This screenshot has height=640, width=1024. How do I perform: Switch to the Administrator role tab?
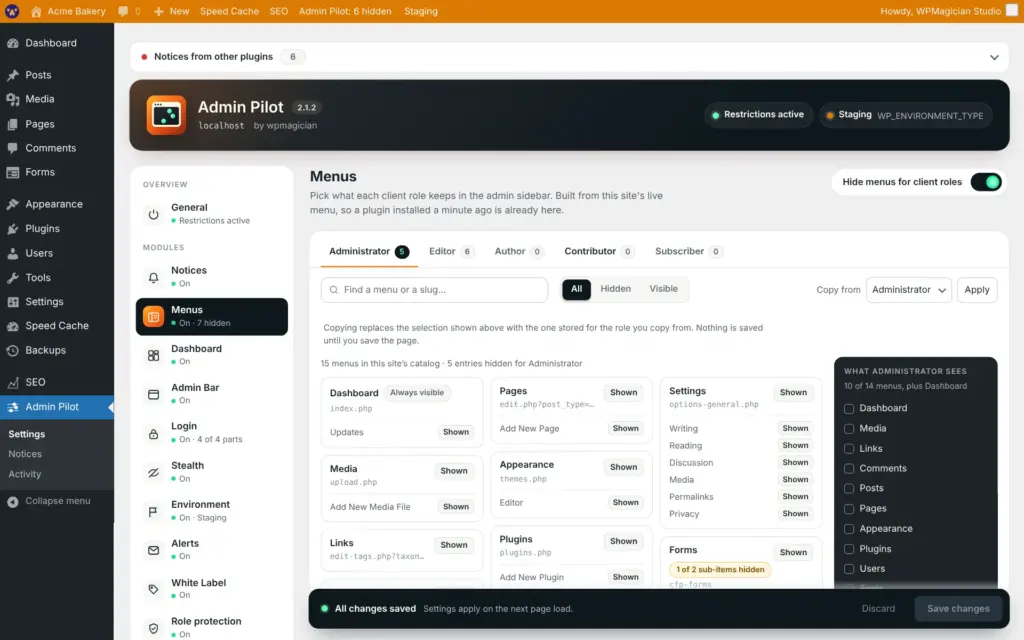pos(368,251)
